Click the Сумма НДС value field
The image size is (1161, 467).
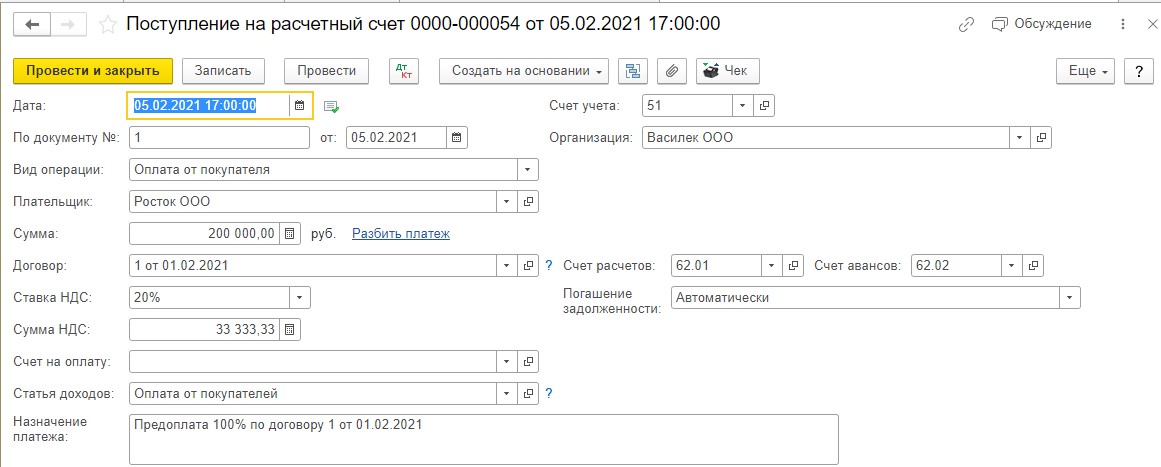point(204,329)
